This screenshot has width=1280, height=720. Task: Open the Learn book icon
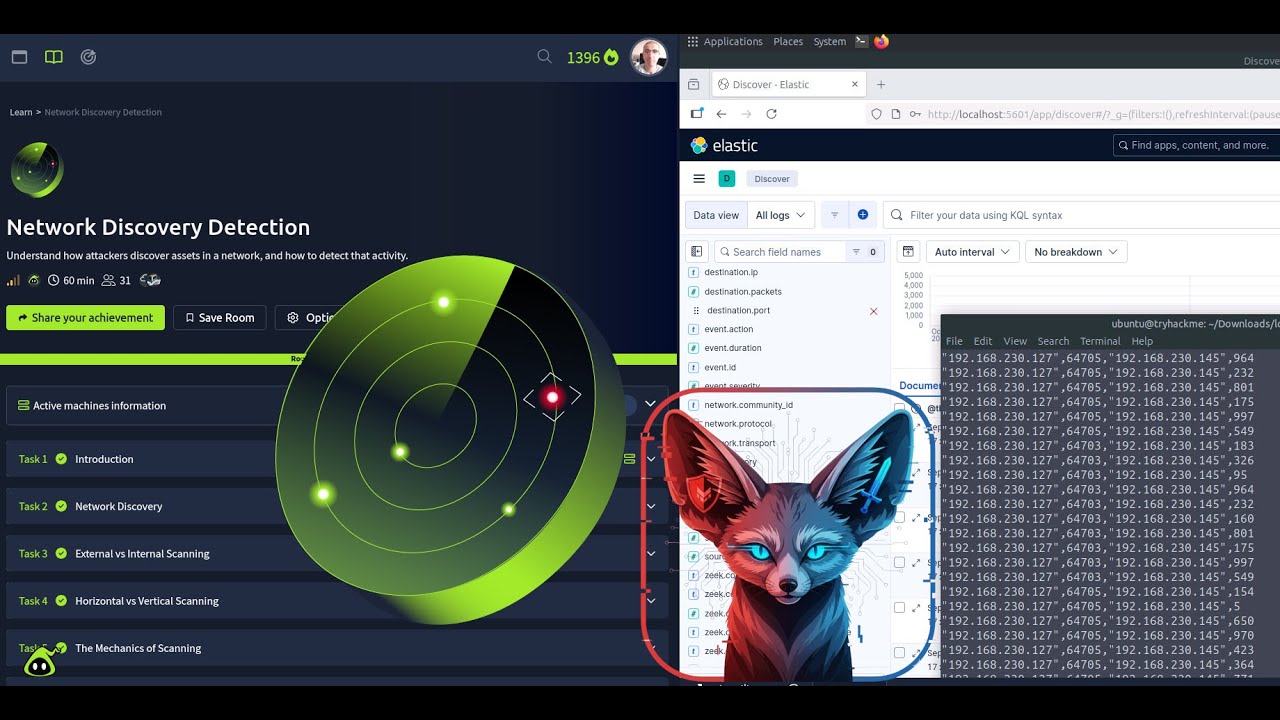point(54,57)
